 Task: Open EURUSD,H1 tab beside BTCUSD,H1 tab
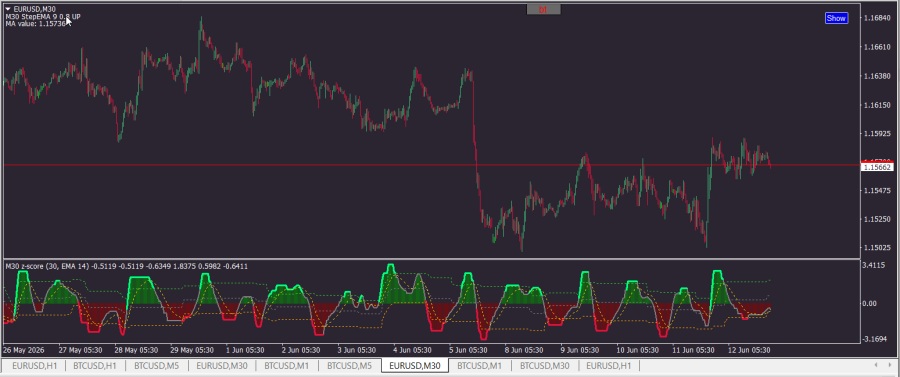pyautogui.click(x=34, y=366)
